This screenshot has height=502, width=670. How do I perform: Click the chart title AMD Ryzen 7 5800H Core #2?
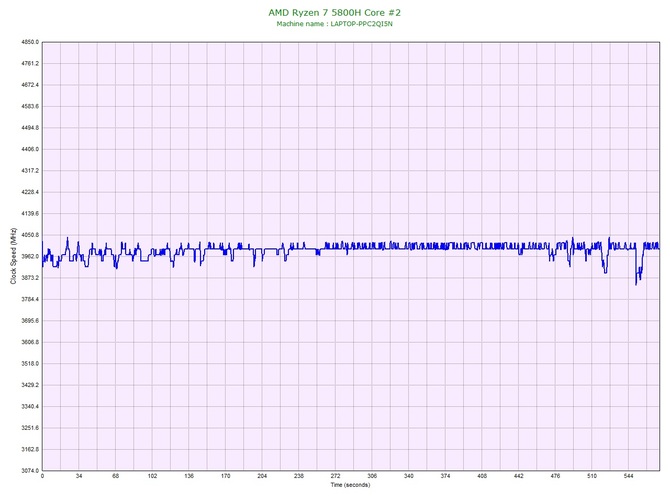pos(335,13)
